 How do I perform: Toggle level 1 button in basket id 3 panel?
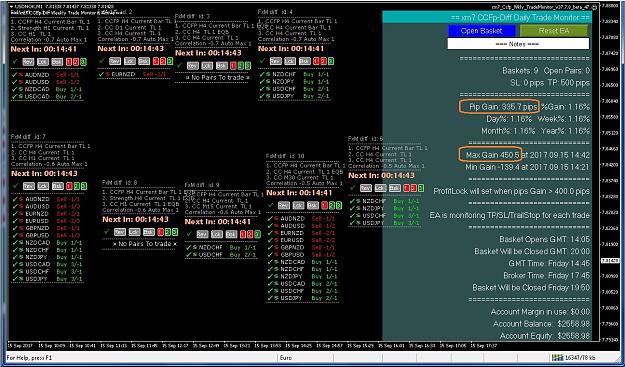coord(233,66)
